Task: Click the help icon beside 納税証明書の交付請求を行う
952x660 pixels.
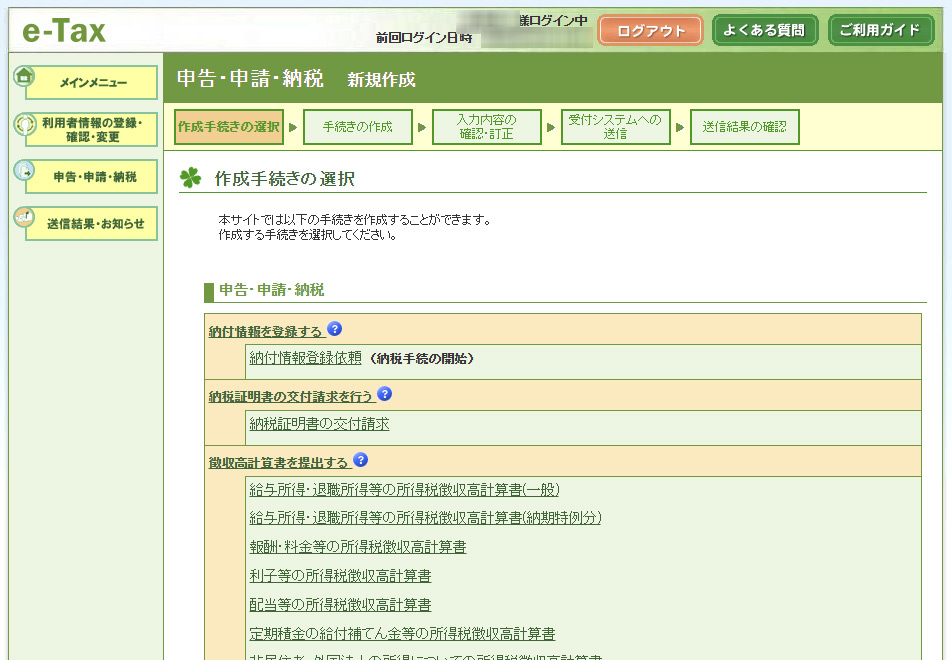Action: pyautogui.click(x=385, y=394)
